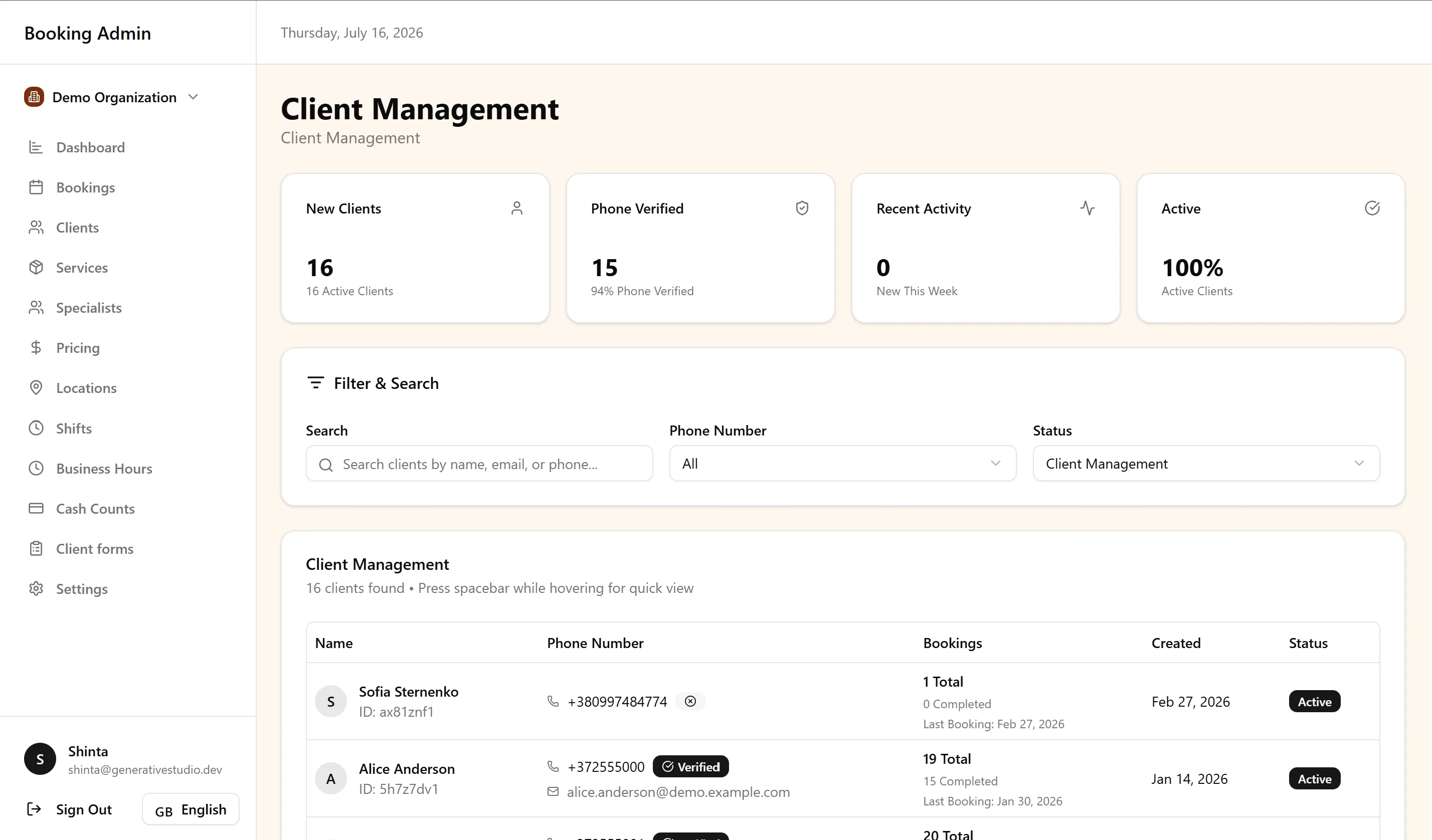Image resolution: width=1432 pixels, height=840 pixels.
Task: Open Settings from the sidebar
Action: (82, 588)
